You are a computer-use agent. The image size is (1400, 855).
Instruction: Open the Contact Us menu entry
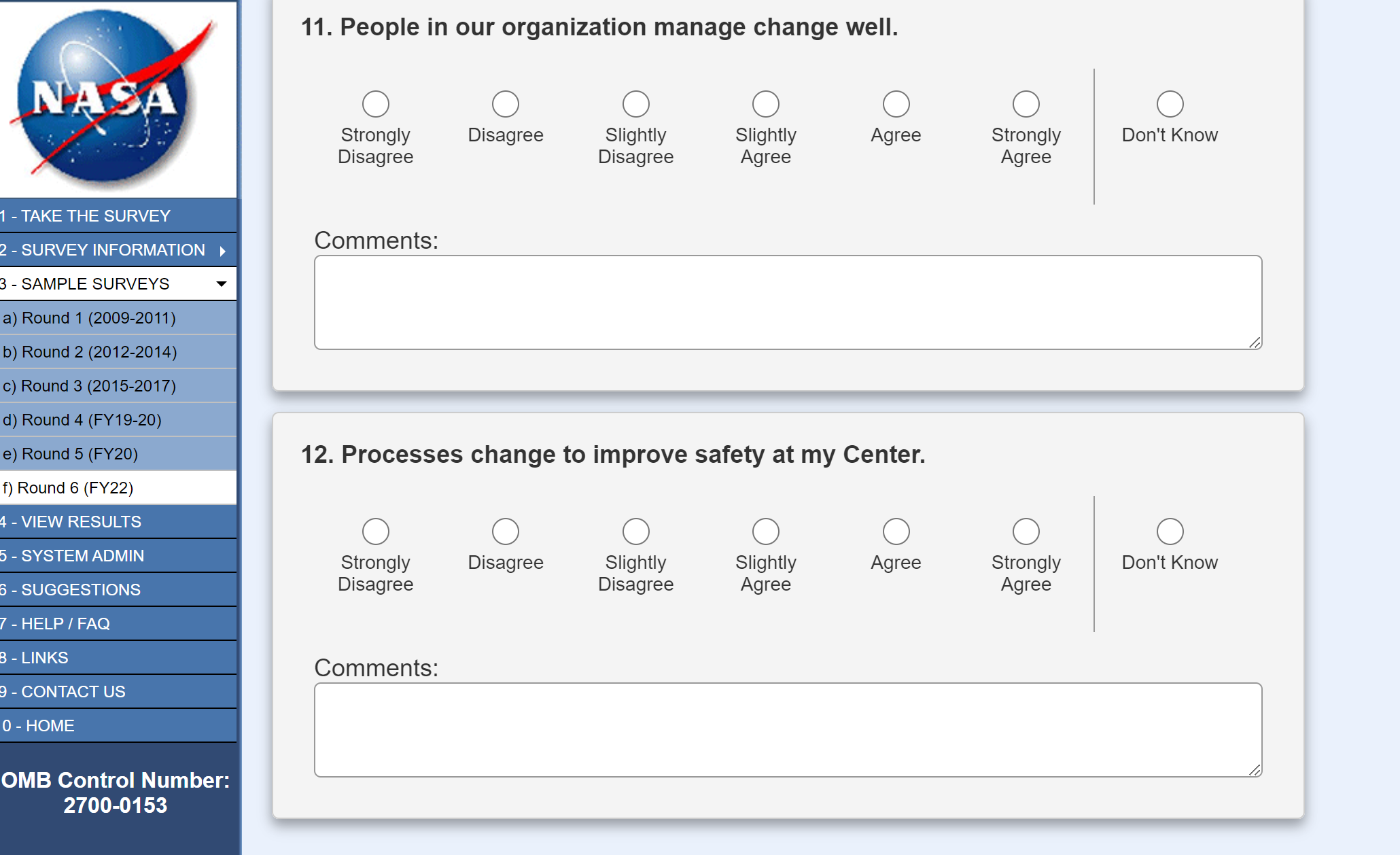73,692
